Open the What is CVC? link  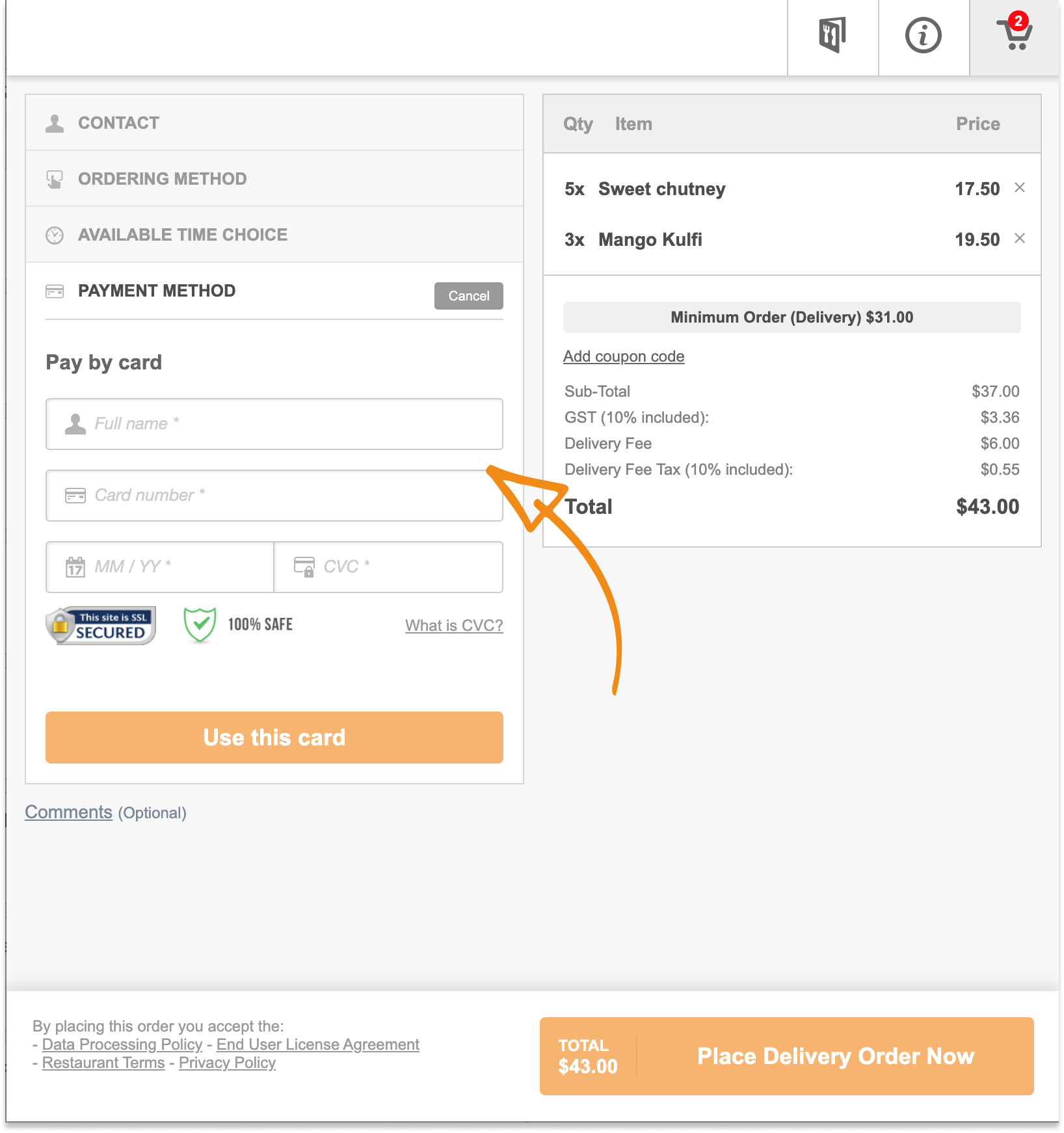[x=454, y=626]
